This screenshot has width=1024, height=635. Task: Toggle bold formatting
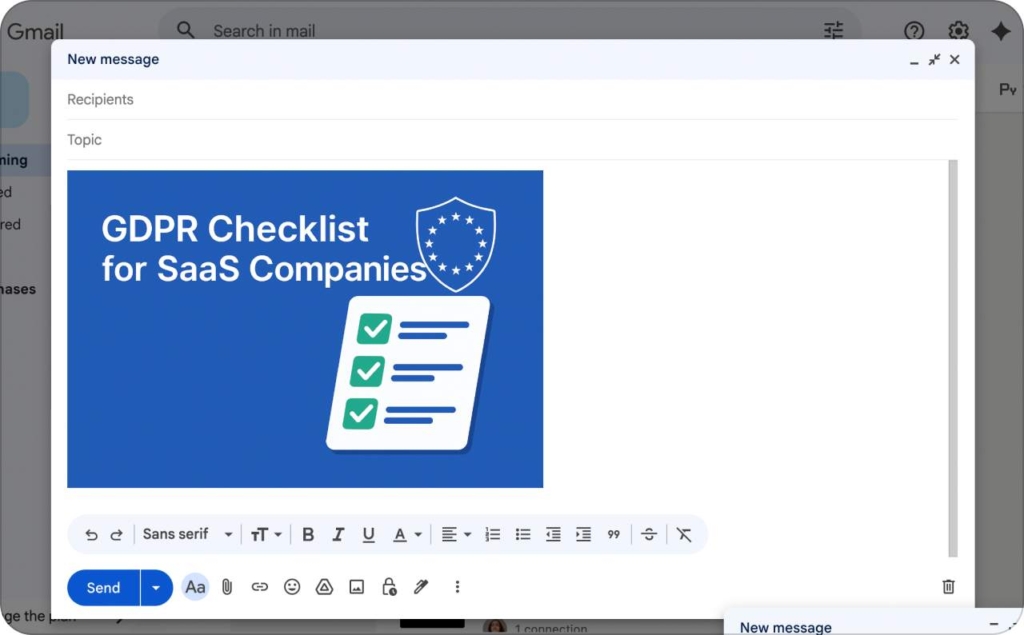coord(308,534)
